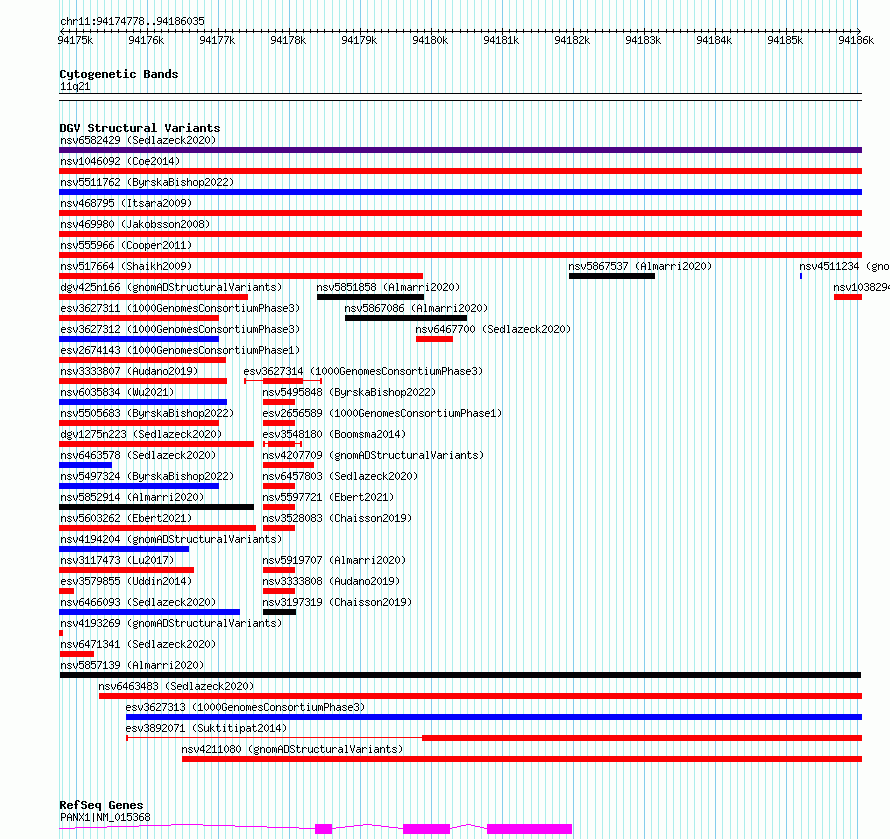The width and height of the screenshot is (890, 839).
Task: Open nsv469980 (Jakobsson2008) variant entry
Action: 135,224
